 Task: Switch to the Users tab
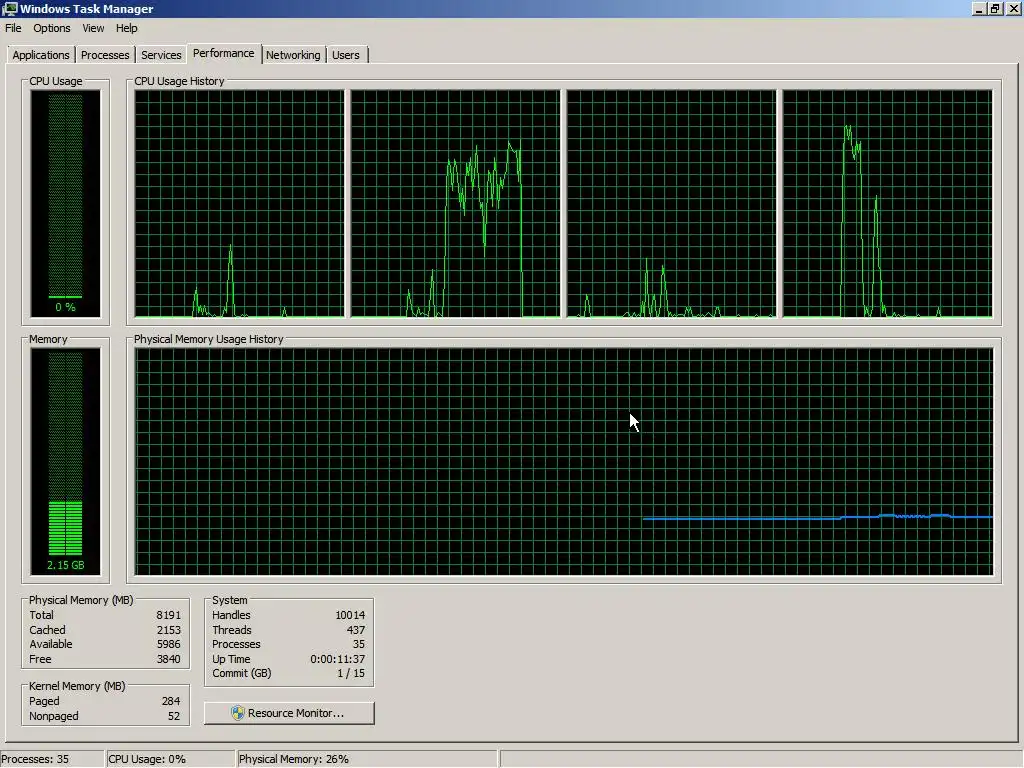tap(345, 55)
